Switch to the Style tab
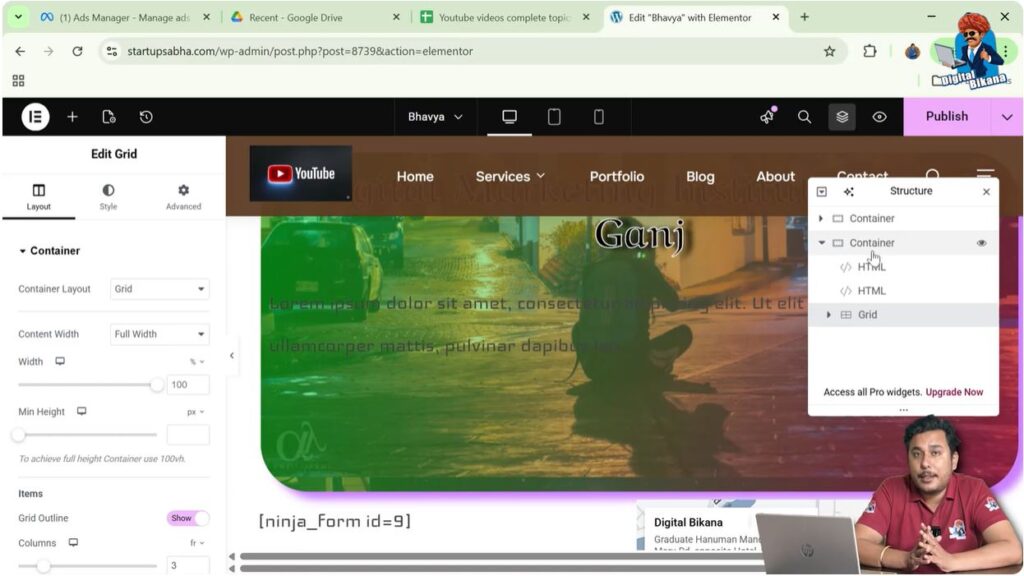The image size is (1024, 576). [108, 196]
